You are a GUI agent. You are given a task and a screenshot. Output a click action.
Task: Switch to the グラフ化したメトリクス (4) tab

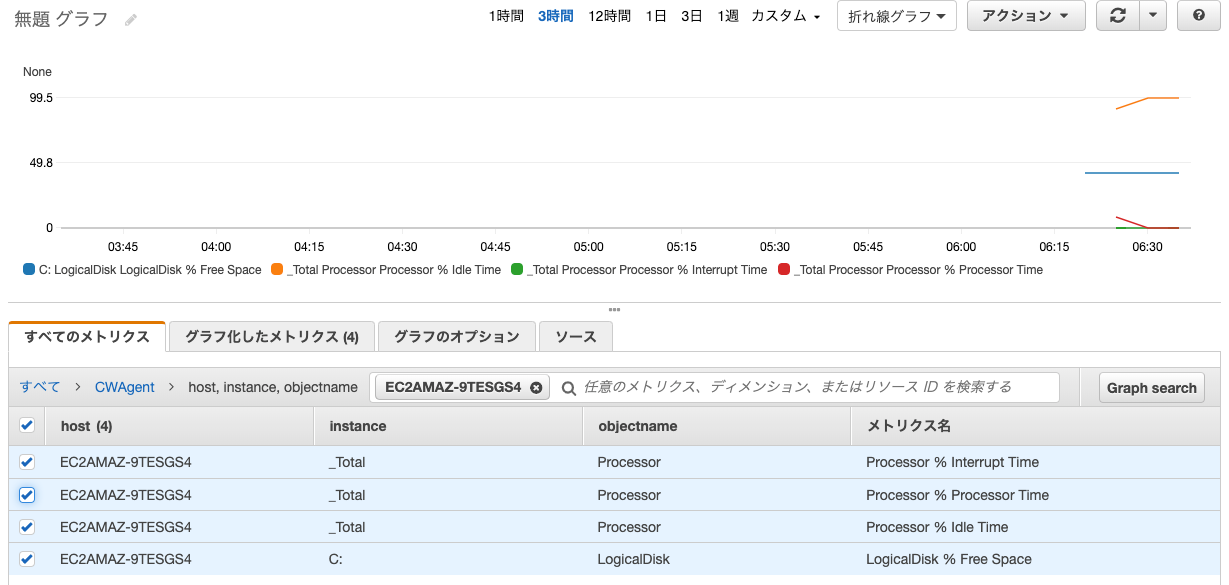pos(272,336)
